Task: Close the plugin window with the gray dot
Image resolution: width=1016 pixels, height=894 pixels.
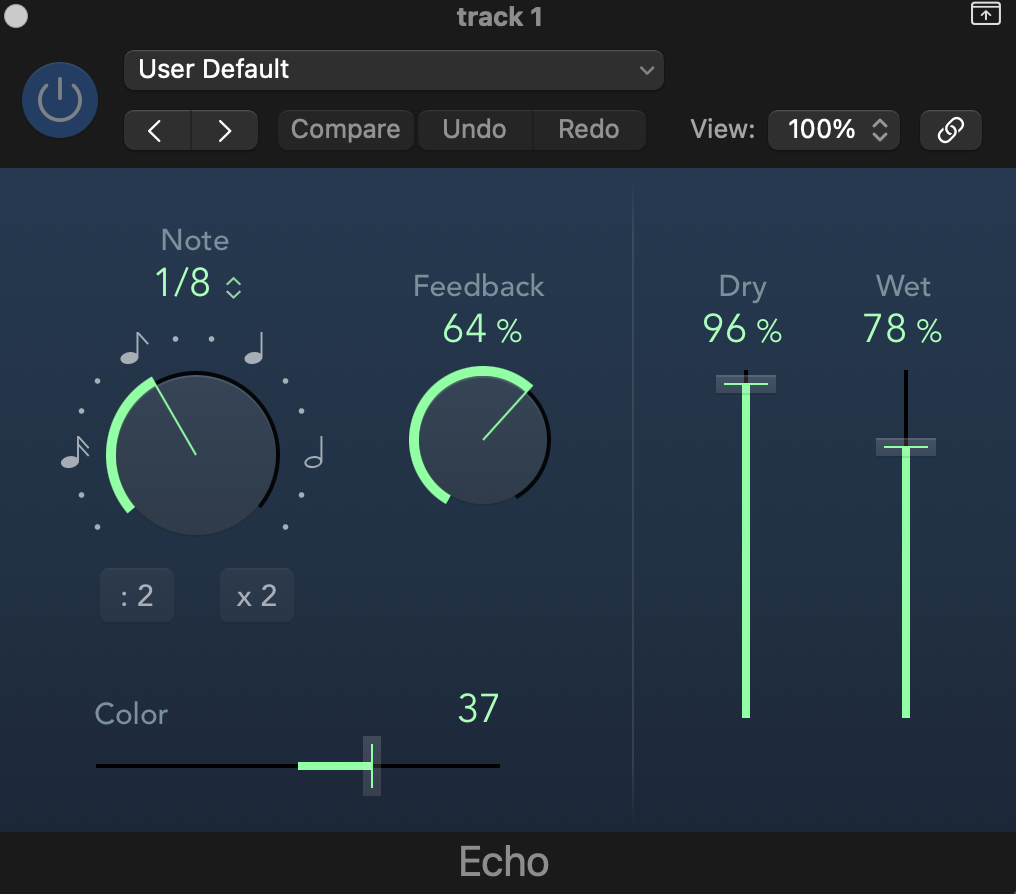Action: pyautogui.click(x=16, y=16)
